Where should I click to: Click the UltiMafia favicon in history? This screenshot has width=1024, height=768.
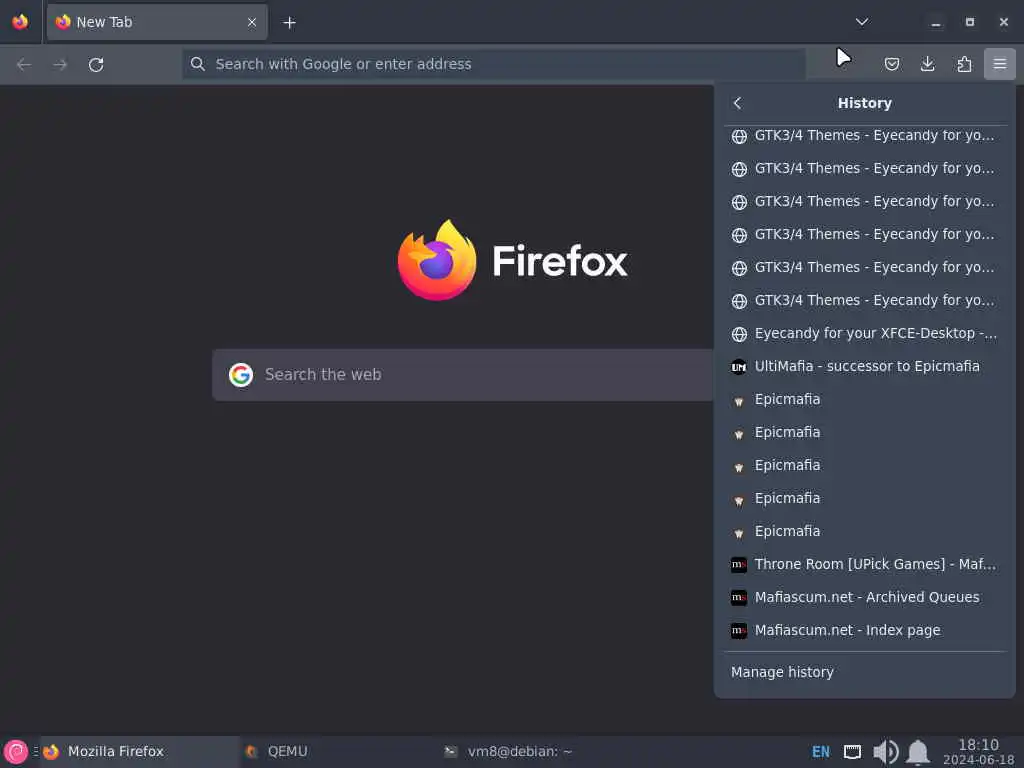pyautogui.click(x=739, y=367)
